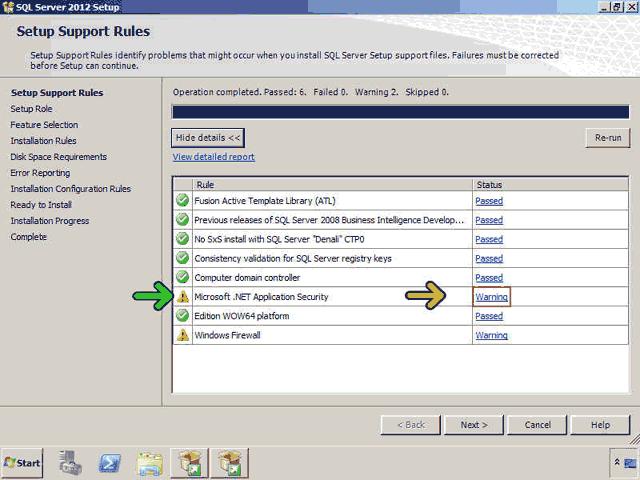640x480 pixels.
Task: Click green check icon beside Fusion Active Template Library
Action: click(182, 200)
